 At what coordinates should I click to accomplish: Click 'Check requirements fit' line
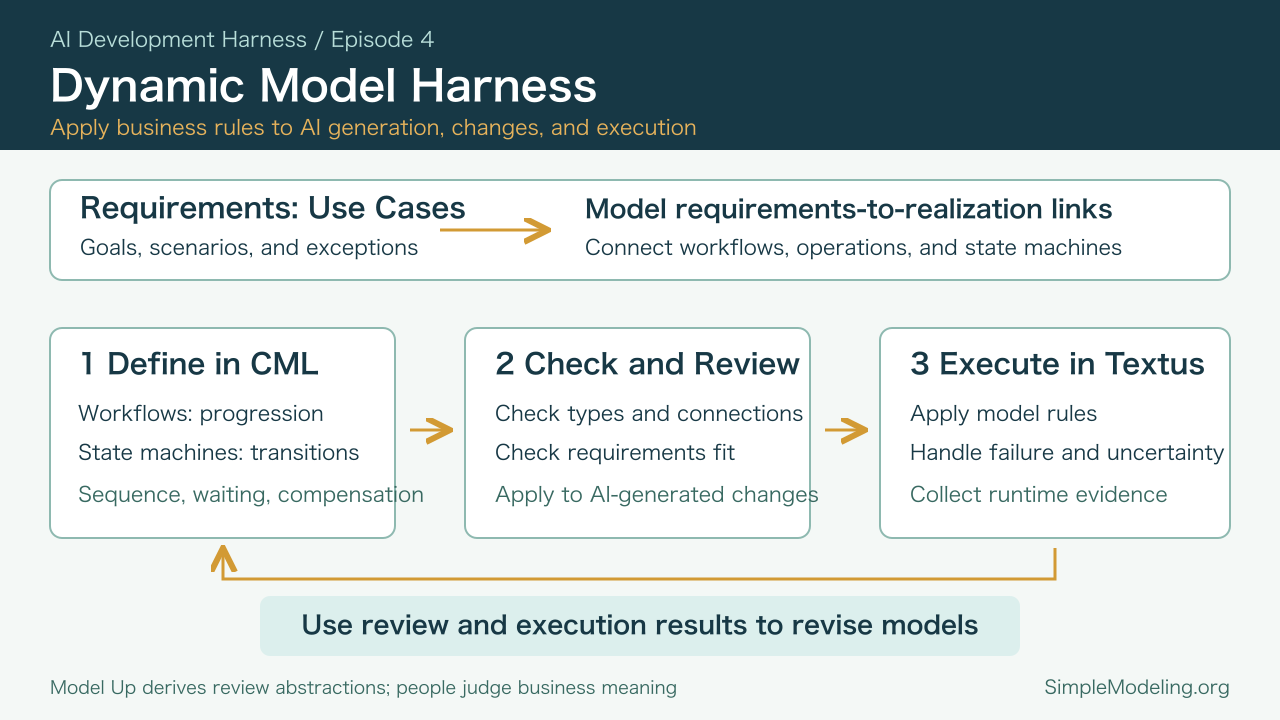(x=615, y=453)
